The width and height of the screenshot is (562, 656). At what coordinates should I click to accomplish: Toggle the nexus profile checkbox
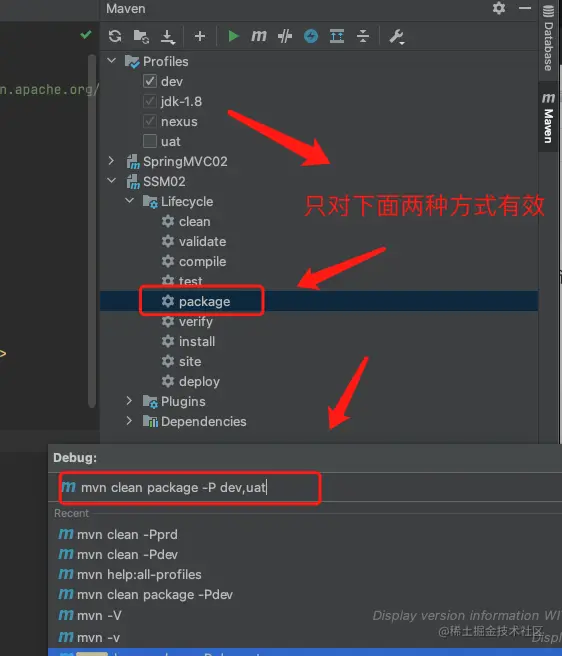(x=150, y=121)
